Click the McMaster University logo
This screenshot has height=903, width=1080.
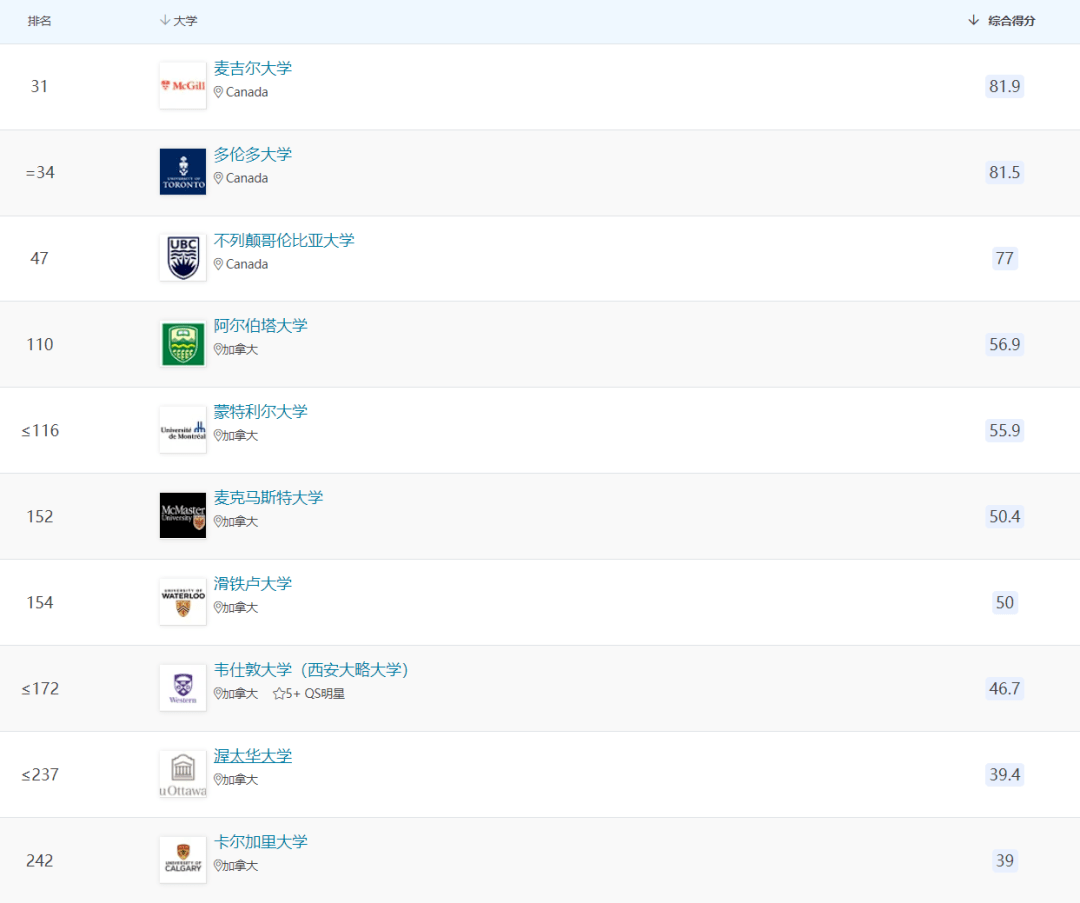click(x=183, y=516)
